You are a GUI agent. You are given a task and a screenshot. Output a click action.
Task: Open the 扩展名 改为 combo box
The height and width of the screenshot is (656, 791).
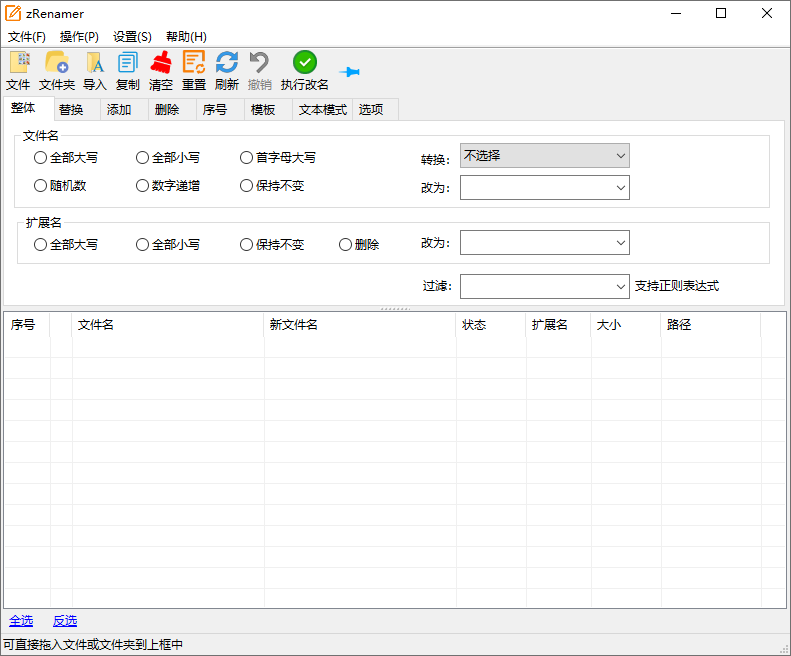pyautogui.click(x=544, y=243)
